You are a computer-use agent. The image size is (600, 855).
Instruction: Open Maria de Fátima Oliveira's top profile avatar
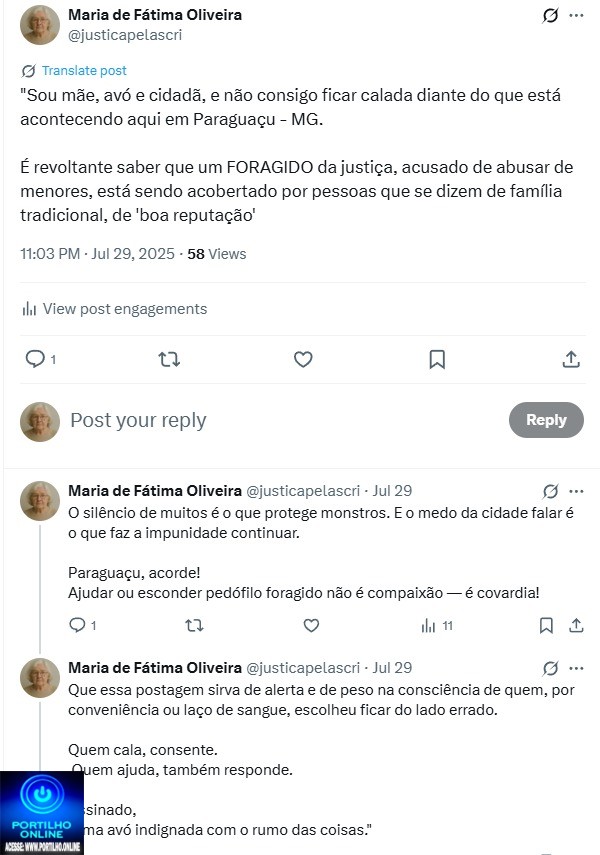(40, 25)
